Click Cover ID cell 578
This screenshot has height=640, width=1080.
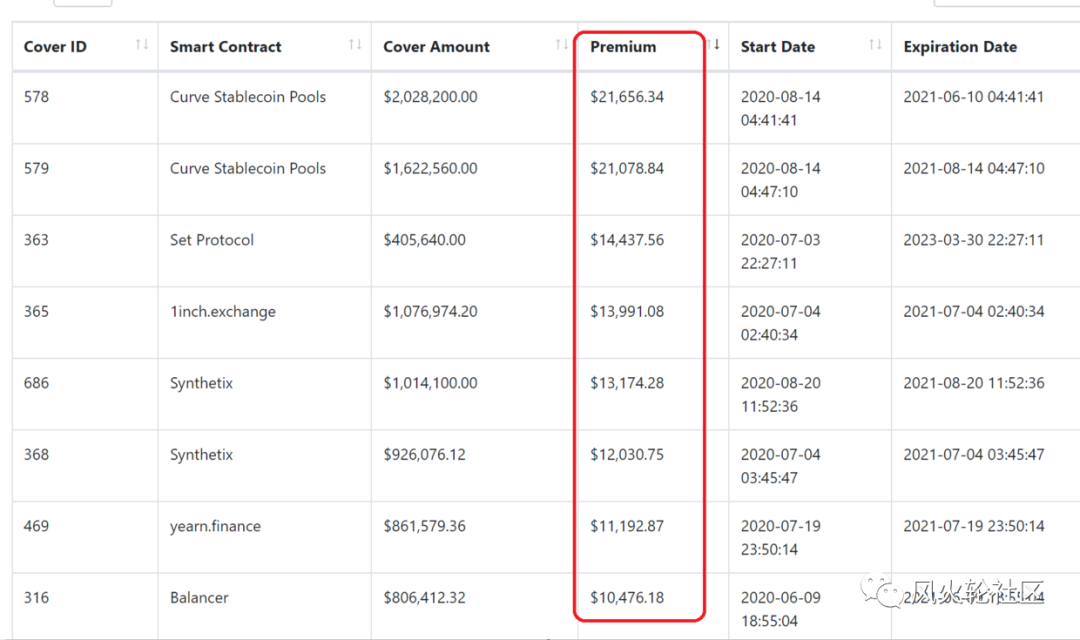[37, 97]
